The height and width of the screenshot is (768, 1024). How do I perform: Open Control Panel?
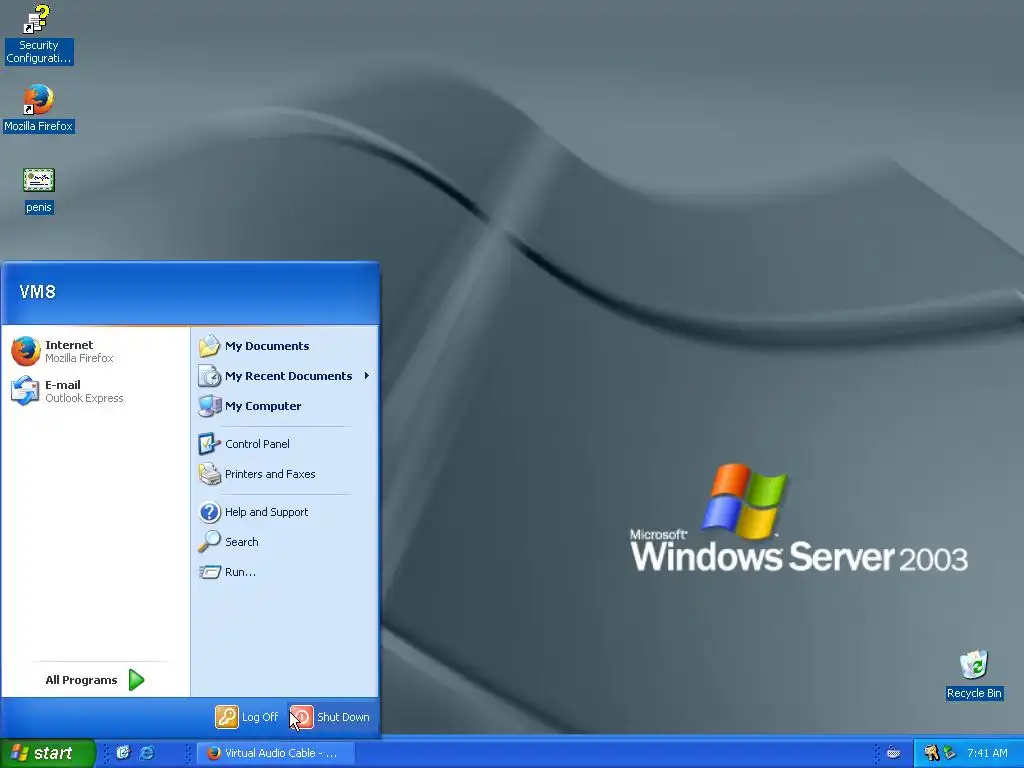(285, 444)
